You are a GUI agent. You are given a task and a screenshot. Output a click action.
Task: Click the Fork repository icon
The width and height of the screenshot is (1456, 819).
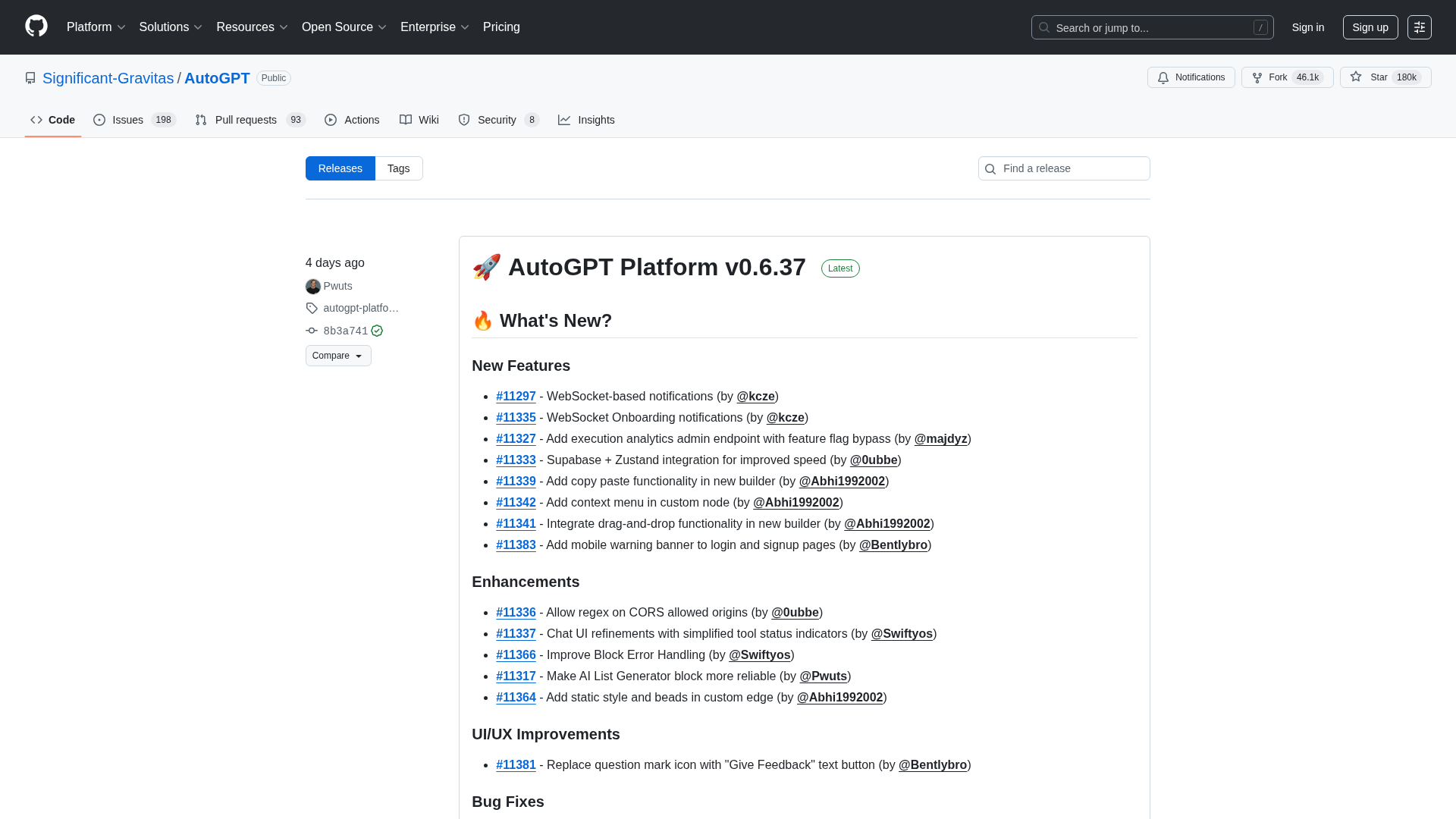(1257, 77)
